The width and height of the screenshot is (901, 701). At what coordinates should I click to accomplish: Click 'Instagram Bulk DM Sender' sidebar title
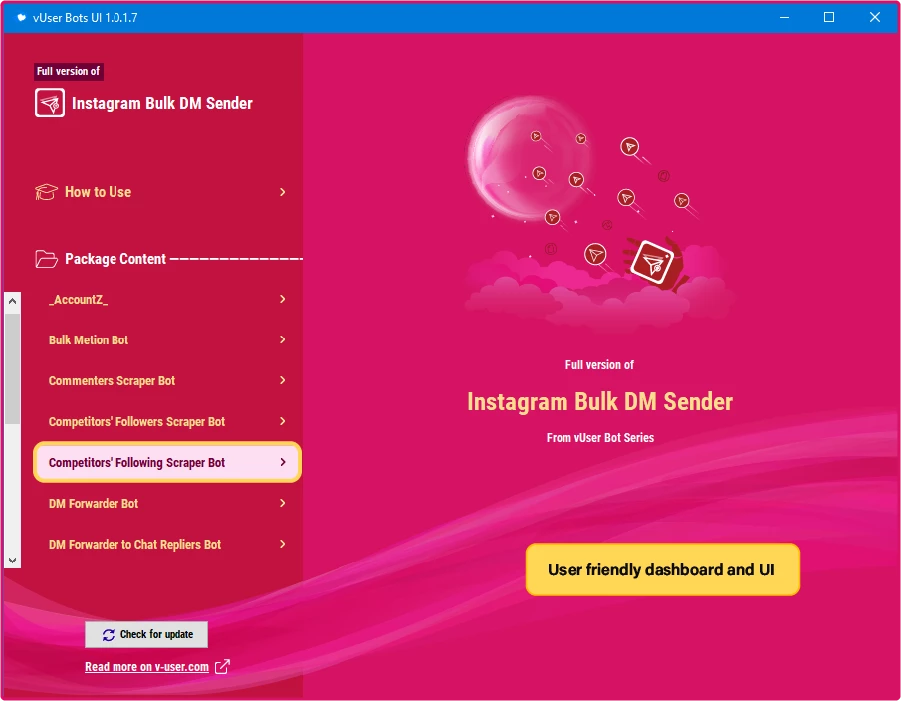162,103
